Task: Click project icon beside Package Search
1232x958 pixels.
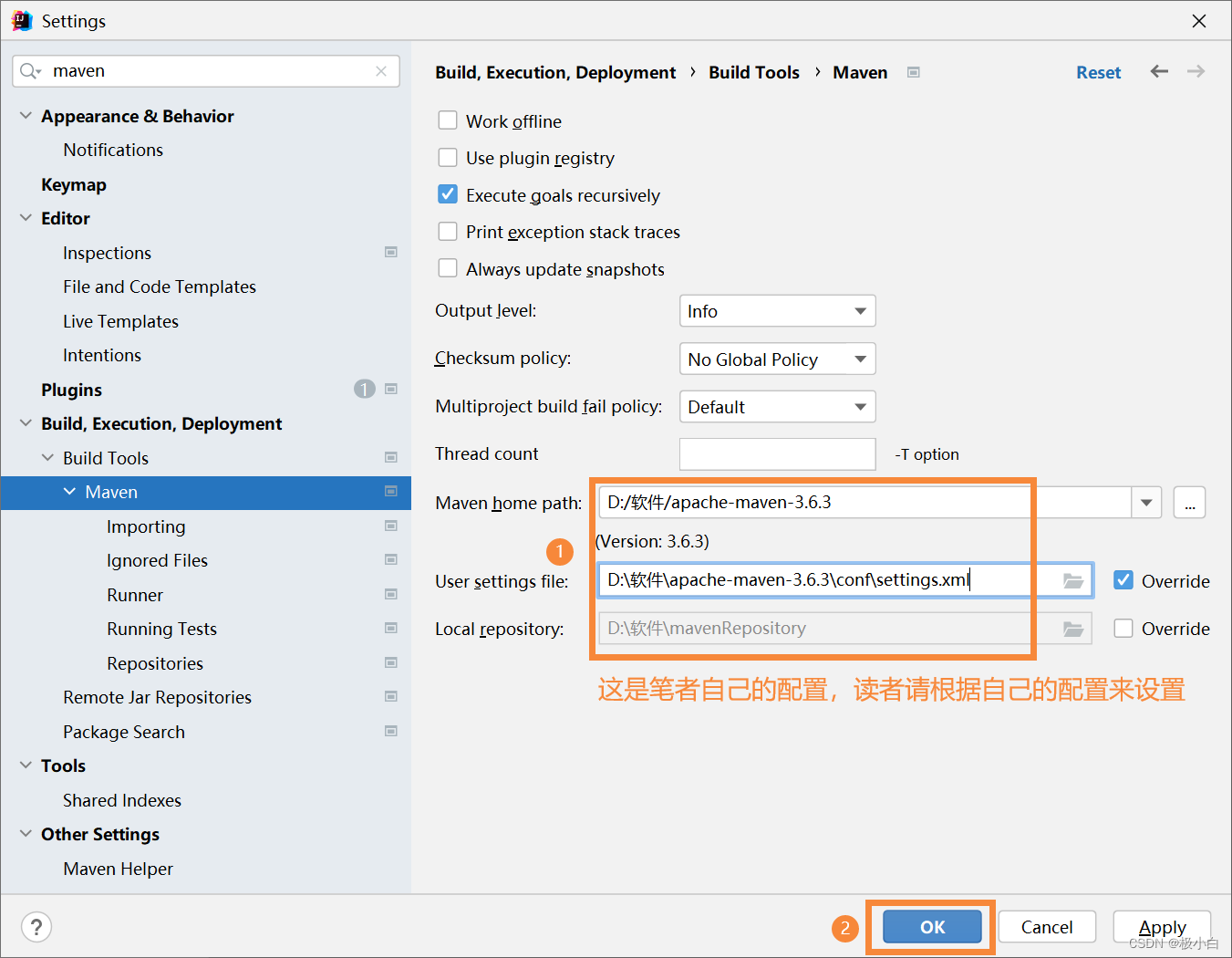Action: (391, 731)
